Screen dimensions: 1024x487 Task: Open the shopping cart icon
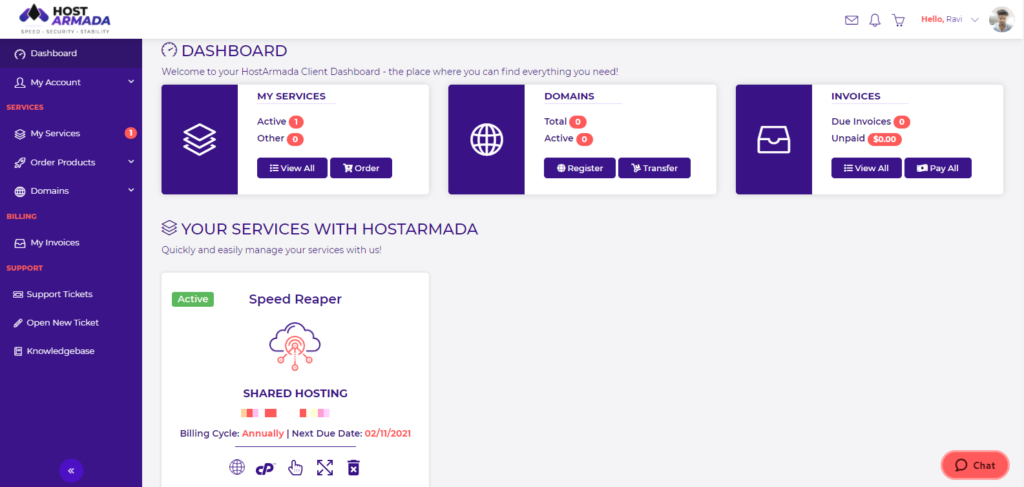point(899,20)
